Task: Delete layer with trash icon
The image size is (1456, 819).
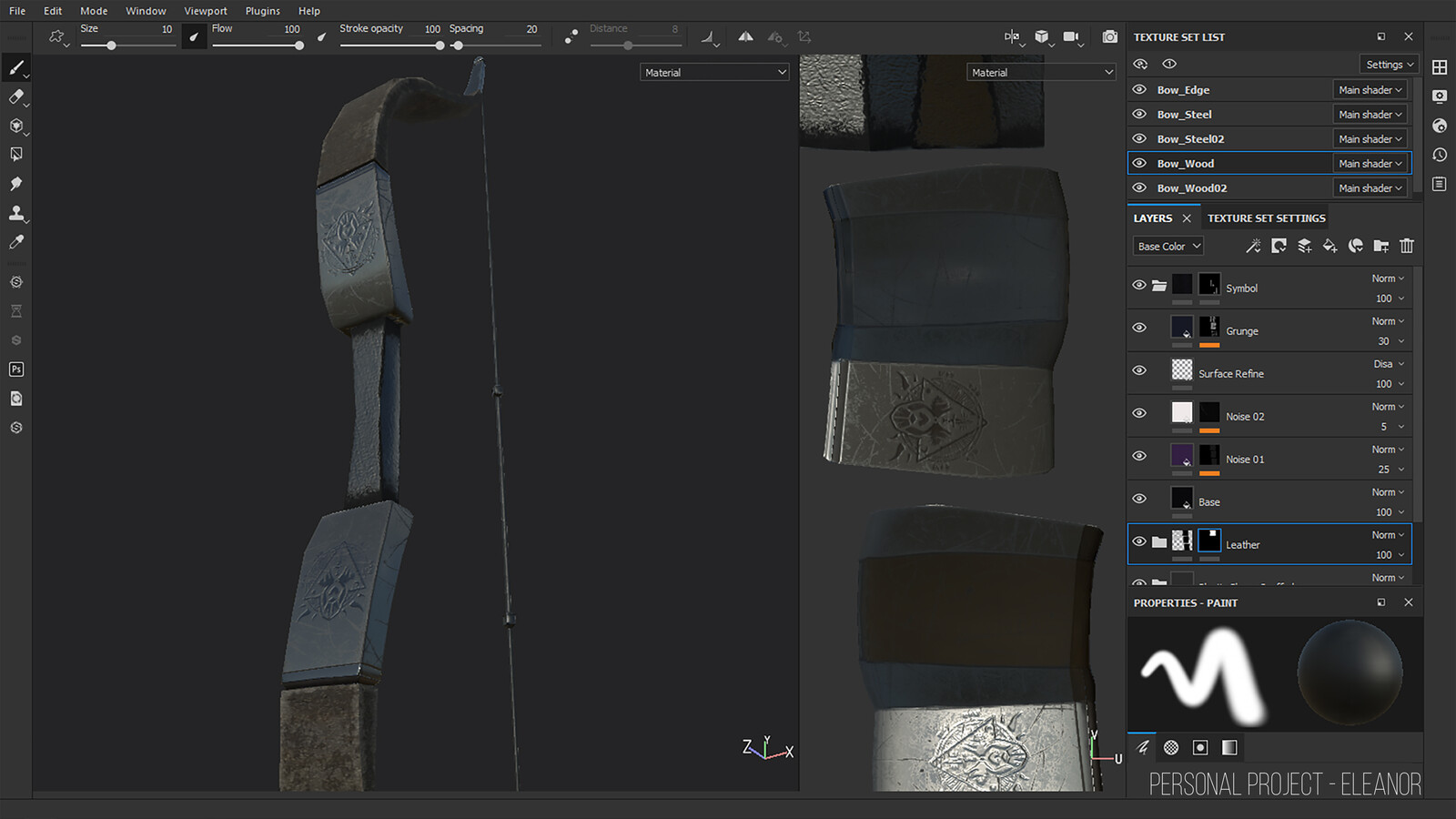Action: tap(1407, 246)
